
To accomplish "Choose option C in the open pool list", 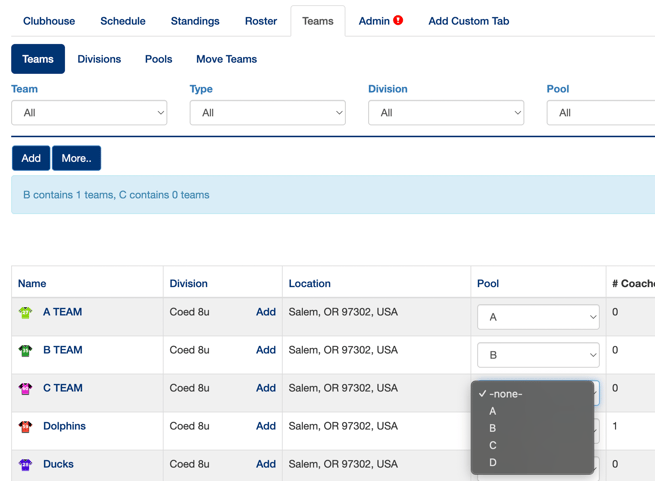I will [493, 445].
